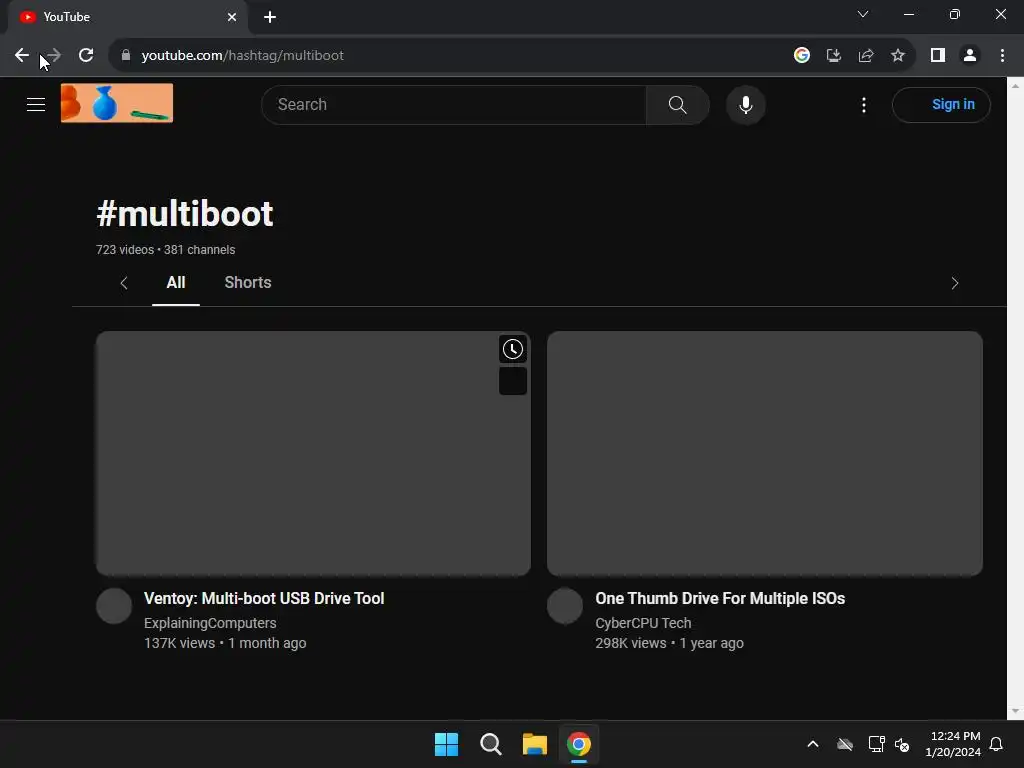Open the Windows Start menu
1024x768 pixels.
tap(447, 744)
